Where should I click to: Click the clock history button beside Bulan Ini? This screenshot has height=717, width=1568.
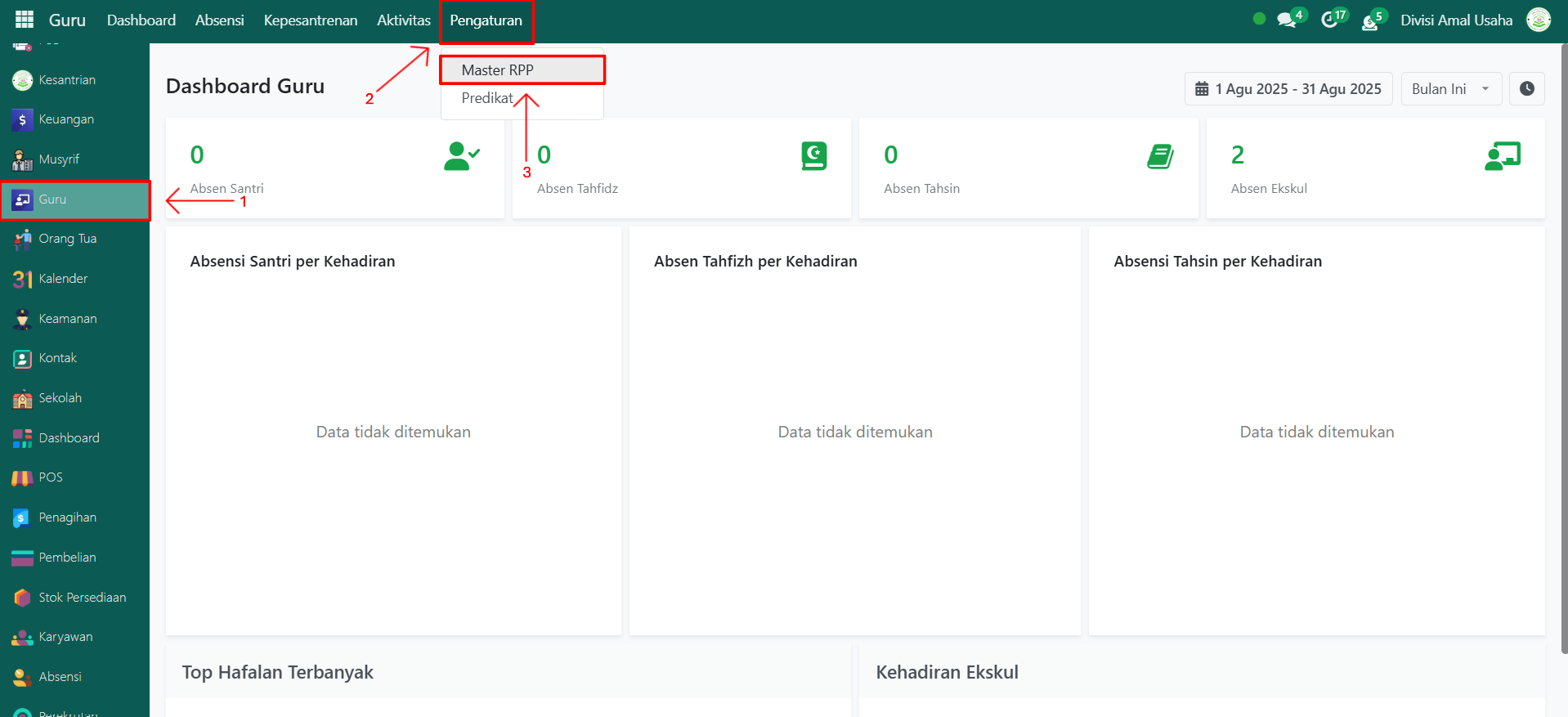(x=1526, y=89)
